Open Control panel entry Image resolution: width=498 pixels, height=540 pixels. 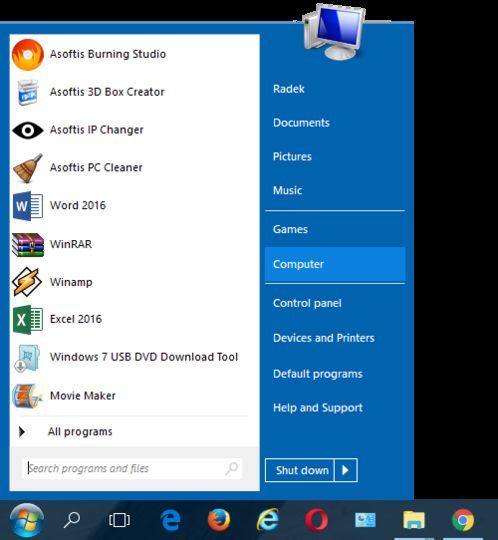click(x=307, y=303)
